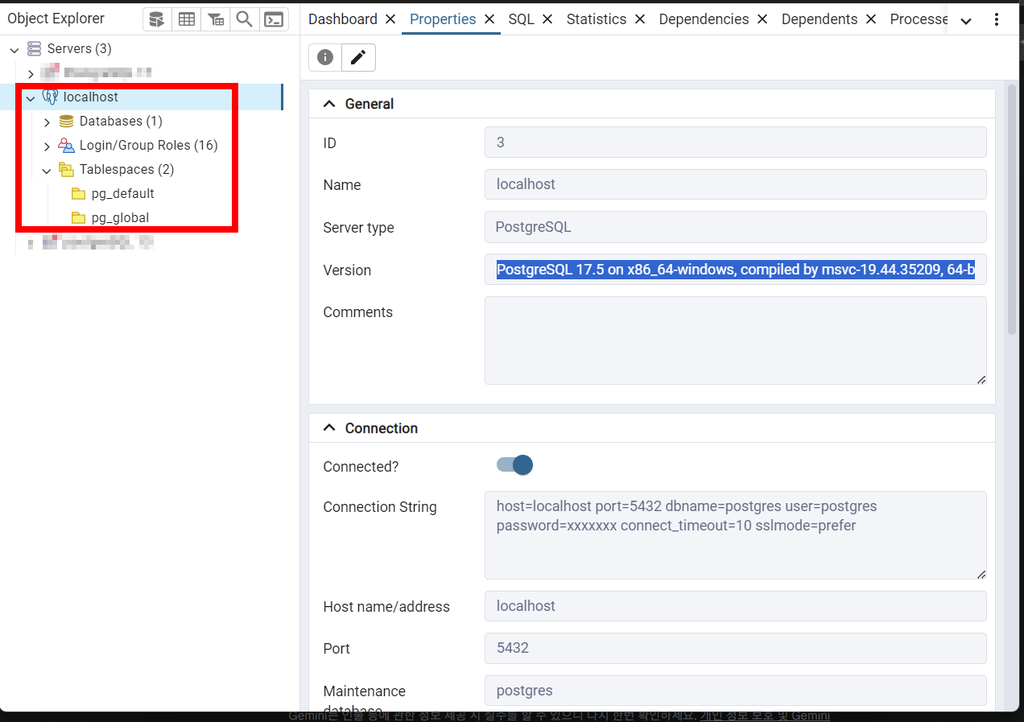Click the Connection String text area
The width and height of the screenshot is (1024, 722).
point(735,535)
